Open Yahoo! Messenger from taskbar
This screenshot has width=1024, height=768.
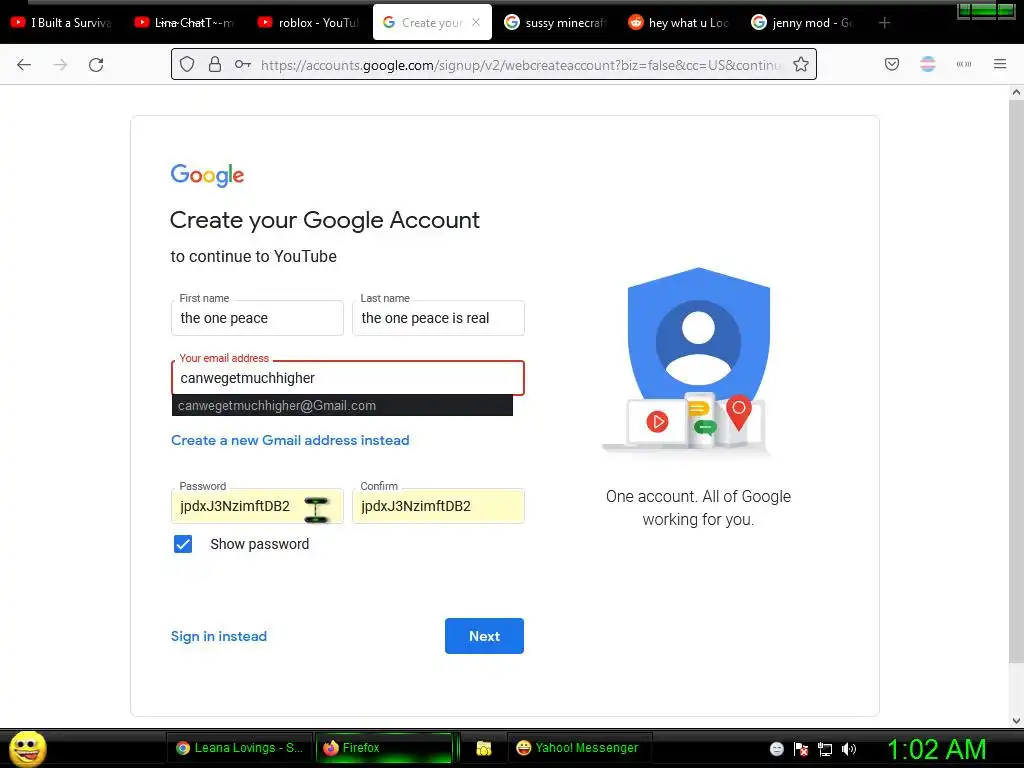577,748
